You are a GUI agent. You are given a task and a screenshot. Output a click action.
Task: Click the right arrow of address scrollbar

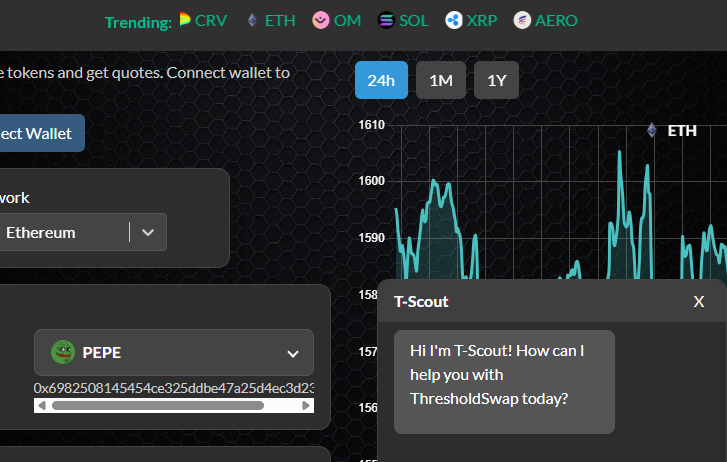(306, 406)
